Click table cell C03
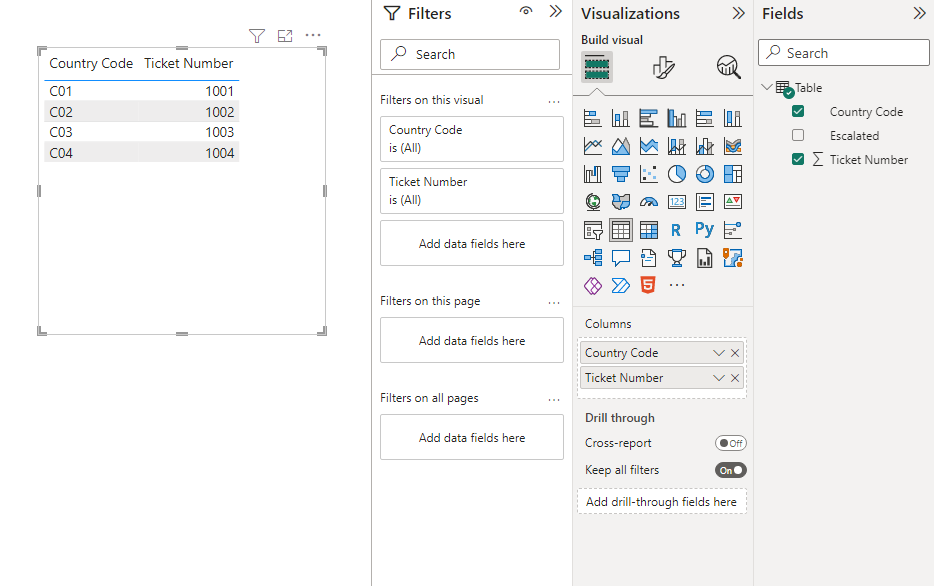The height and width of the screenshot is (586, 934). (x=61, y=132)
